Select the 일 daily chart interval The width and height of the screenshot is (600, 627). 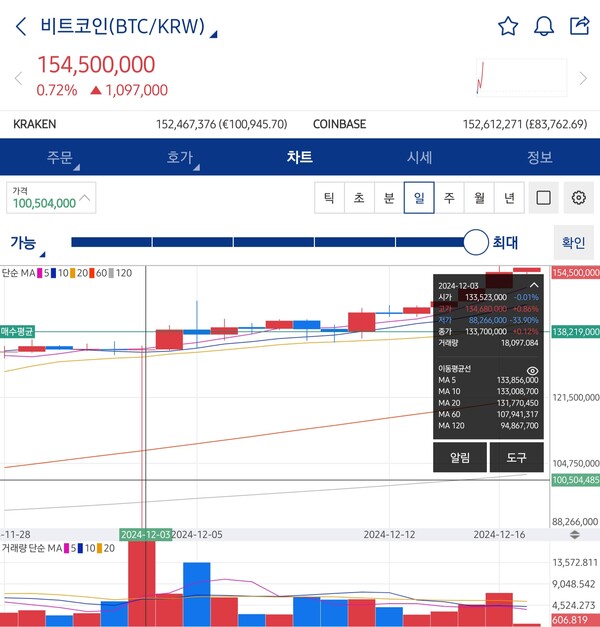(x=419, y=198)
